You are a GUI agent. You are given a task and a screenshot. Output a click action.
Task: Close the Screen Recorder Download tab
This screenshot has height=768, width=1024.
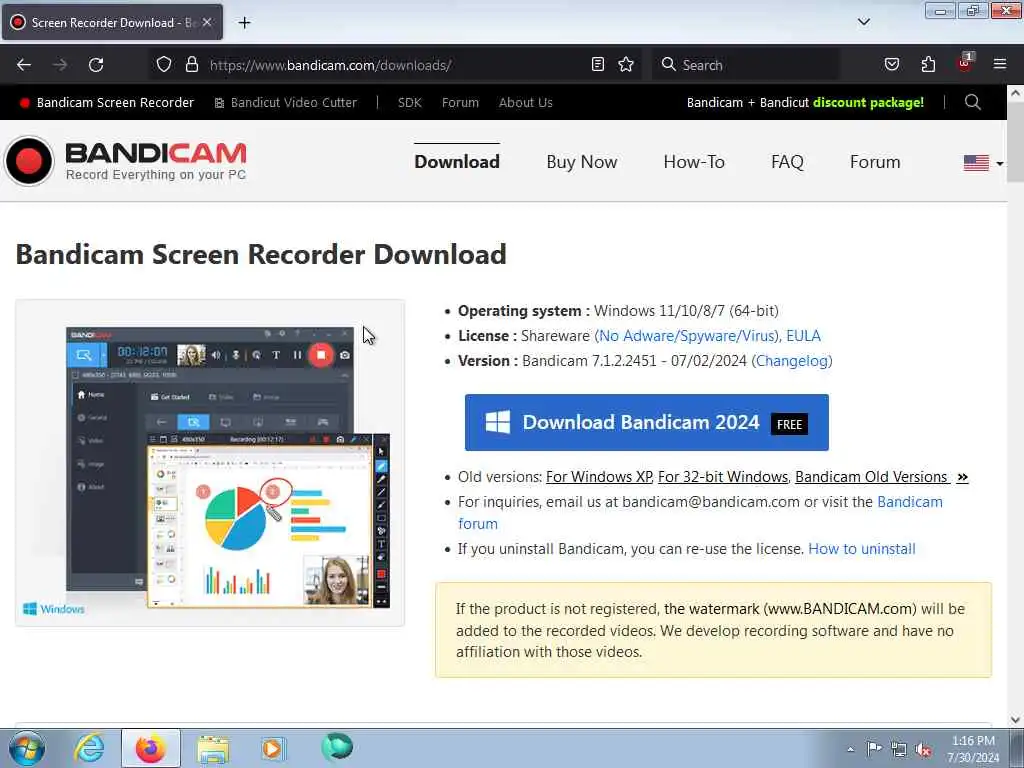click(x=206, y=22)
